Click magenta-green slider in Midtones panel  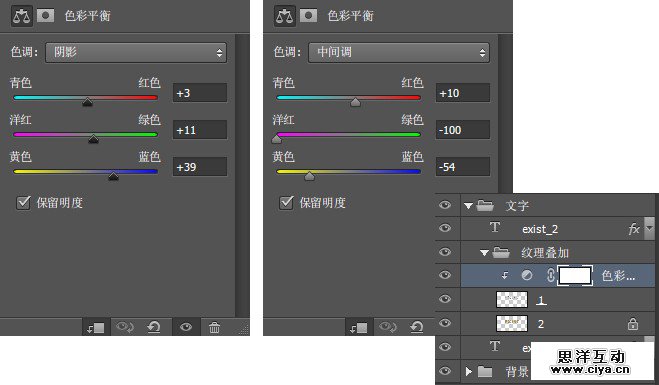[x=348, y=135]
